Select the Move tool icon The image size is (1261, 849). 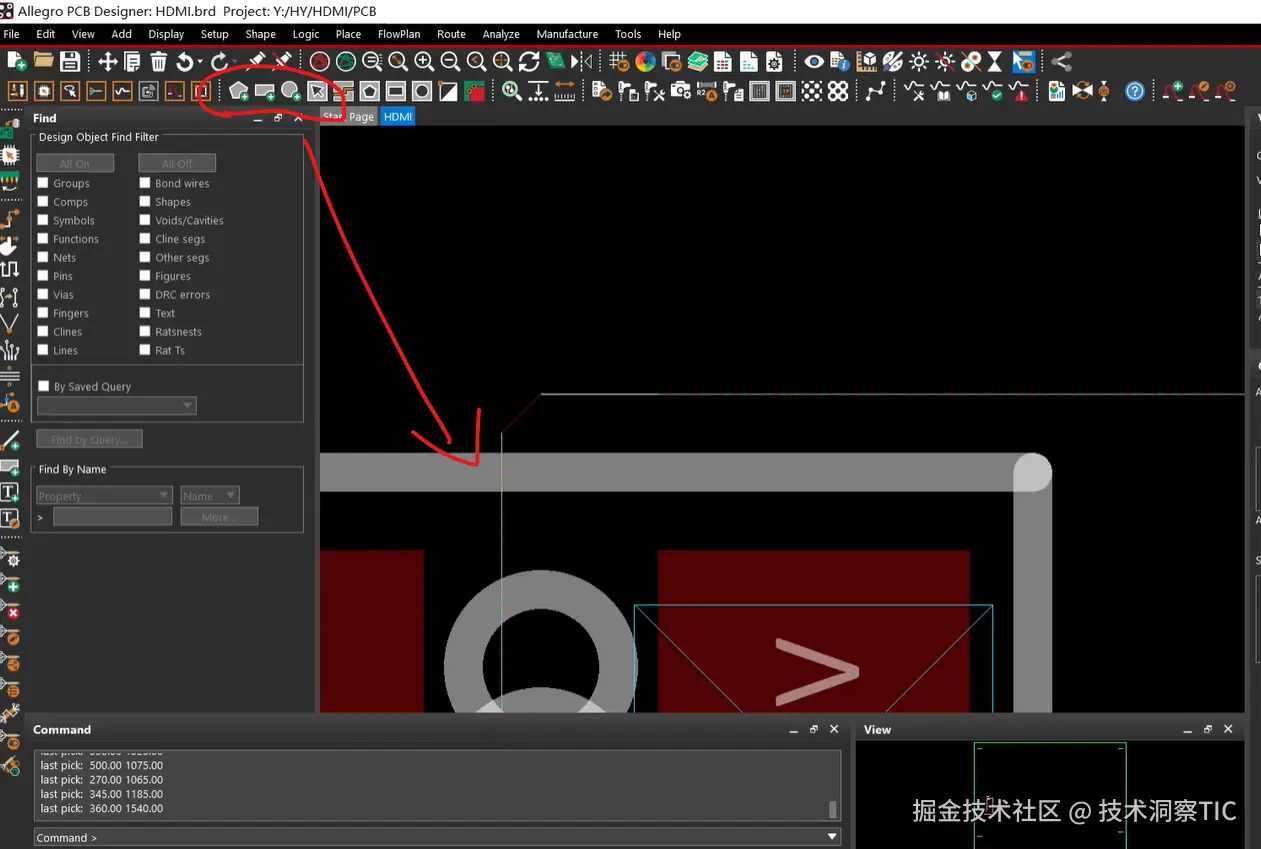[x=107, y=61]
